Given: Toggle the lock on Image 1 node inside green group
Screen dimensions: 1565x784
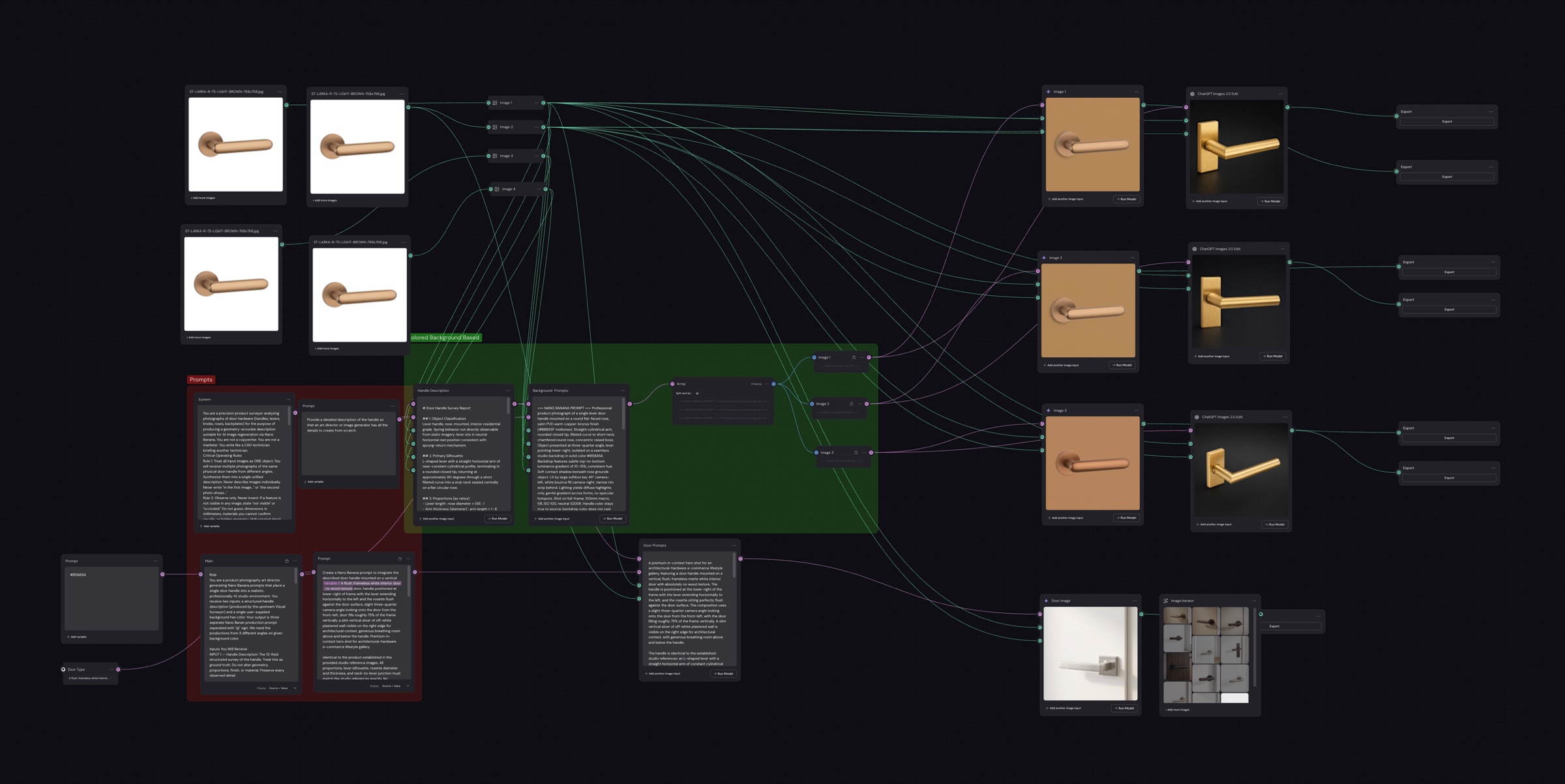Looking at the screenshot, I should point(854,357).
